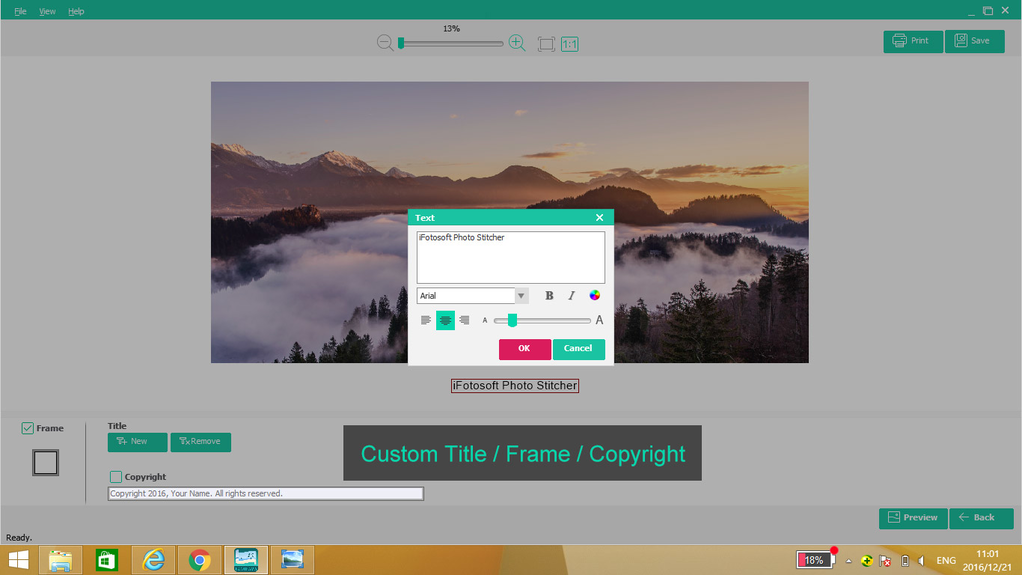The width and height of the screenshot is (1022, 575).
Task: Open Windows Store from taskbar
Action: (106, 560)
